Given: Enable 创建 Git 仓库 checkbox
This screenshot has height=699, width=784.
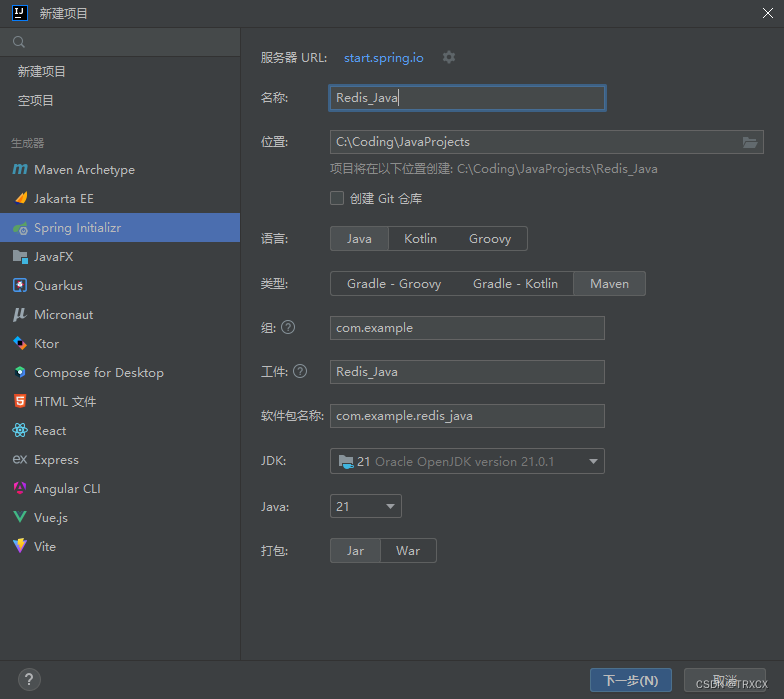Looking at the screenshot, I should click(x=337, y=198).
